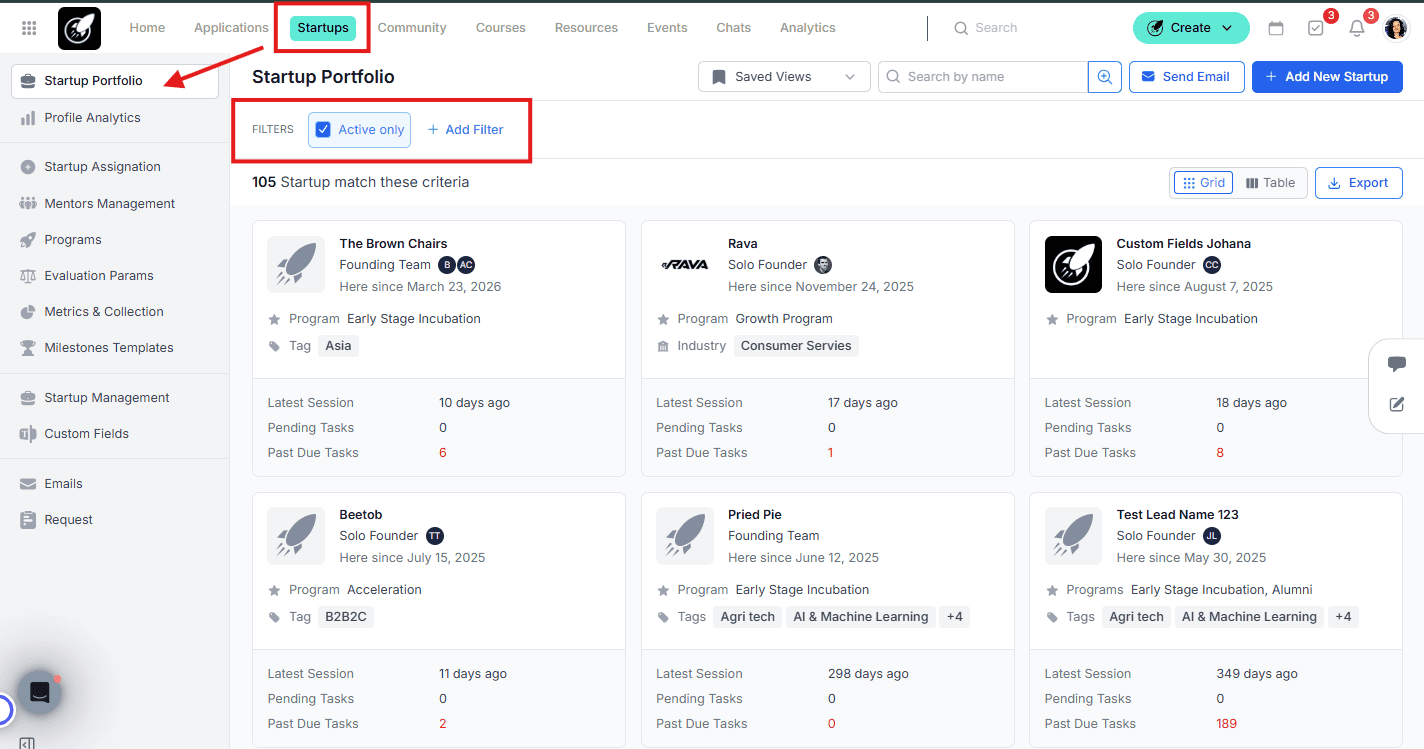Open the Community tab

click(x=412, y=28)
